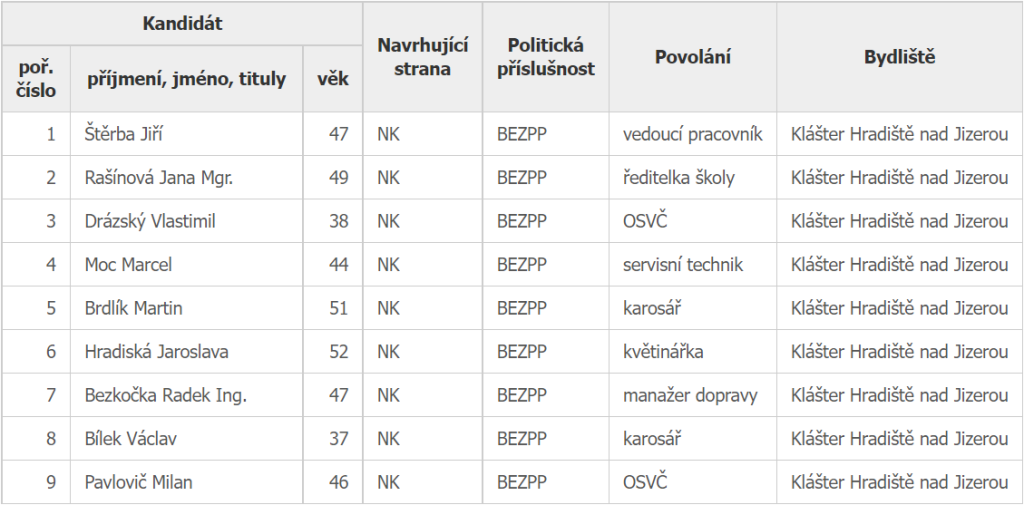The height and width of the screenshot is (505, 1024).
Task: Click the 'Bydliště' column header
Action: 899,57
